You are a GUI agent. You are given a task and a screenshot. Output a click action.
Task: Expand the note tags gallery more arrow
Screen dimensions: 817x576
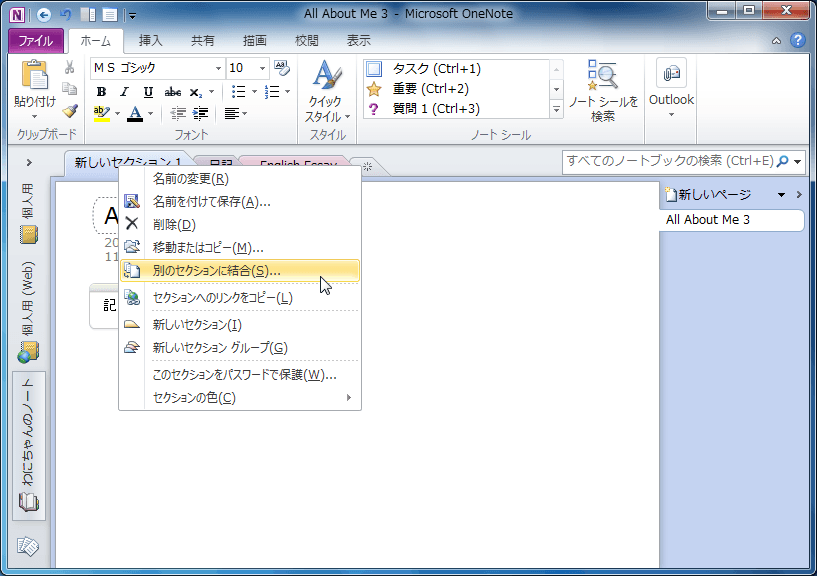point(556,109)
